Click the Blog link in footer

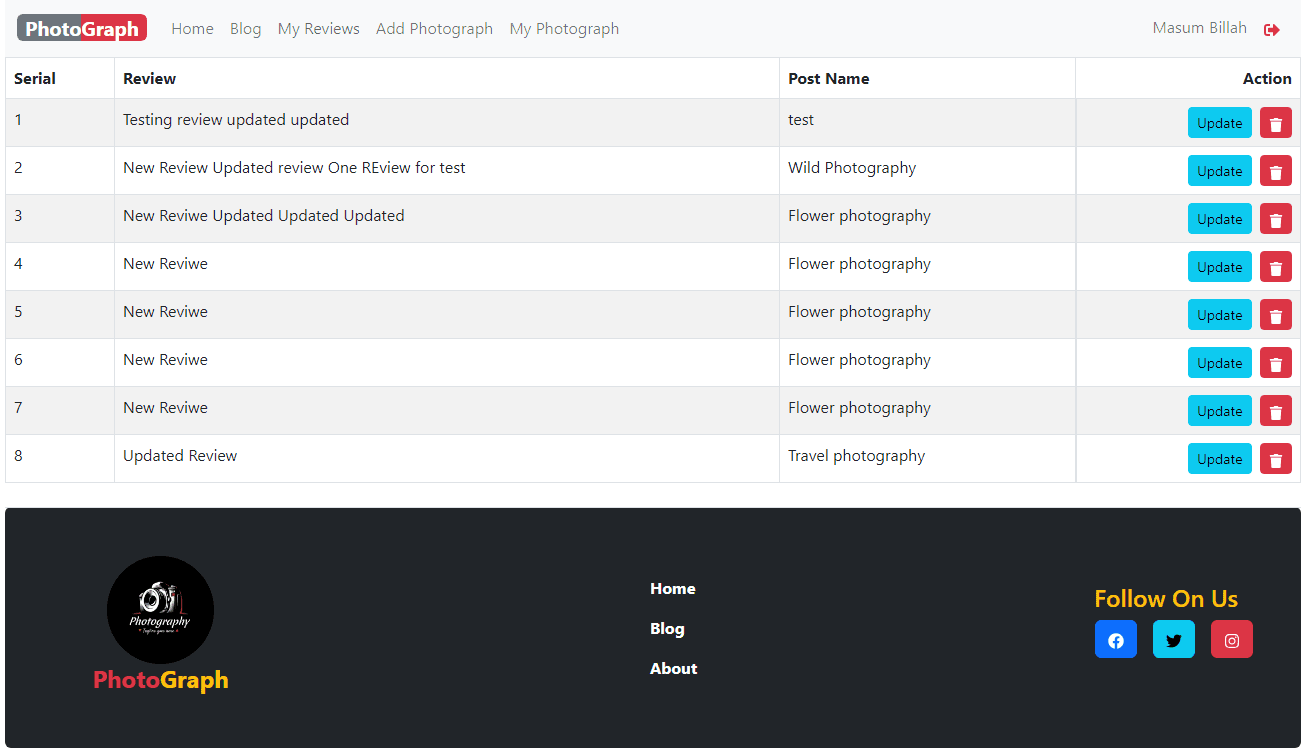click(x=667, y=629)
